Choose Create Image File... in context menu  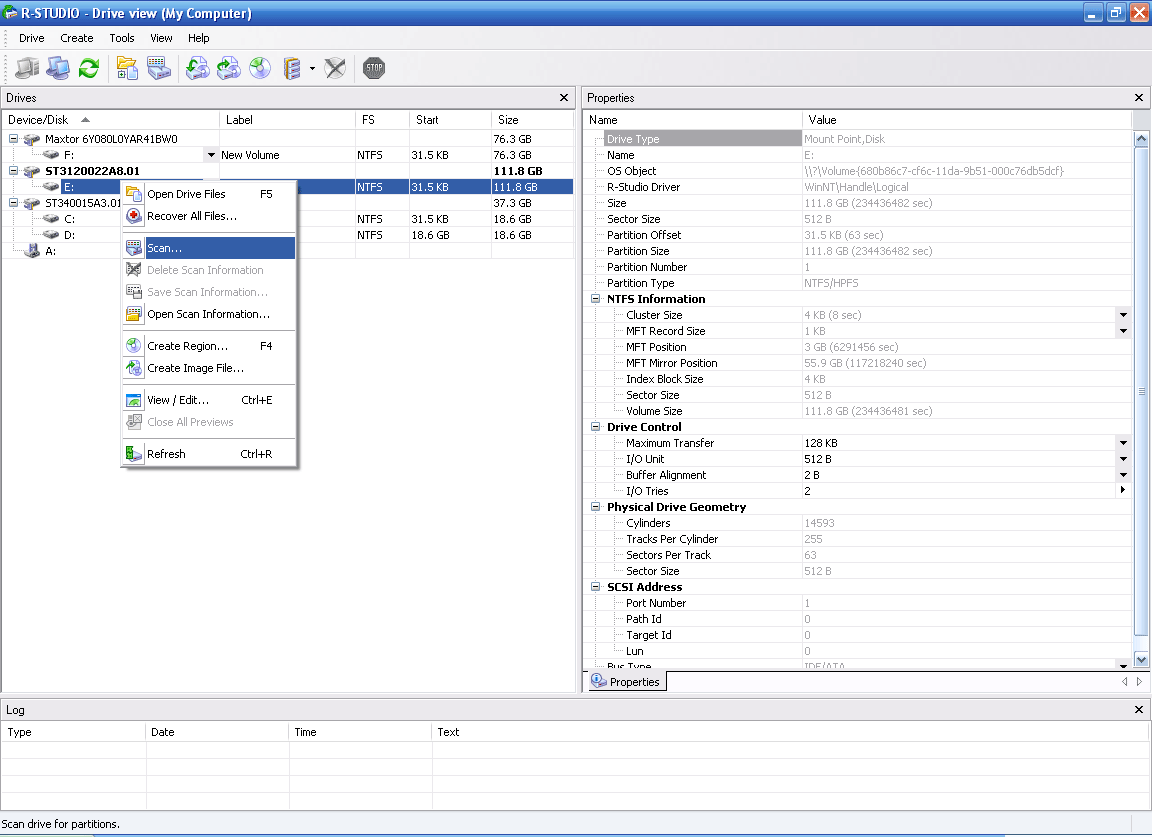[x=209, y=368]
